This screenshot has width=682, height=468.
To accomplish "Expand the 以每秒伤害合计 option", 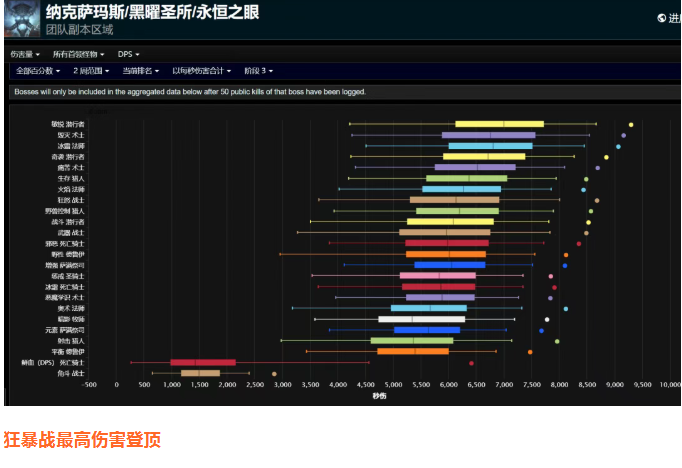I will pos(201,71).
